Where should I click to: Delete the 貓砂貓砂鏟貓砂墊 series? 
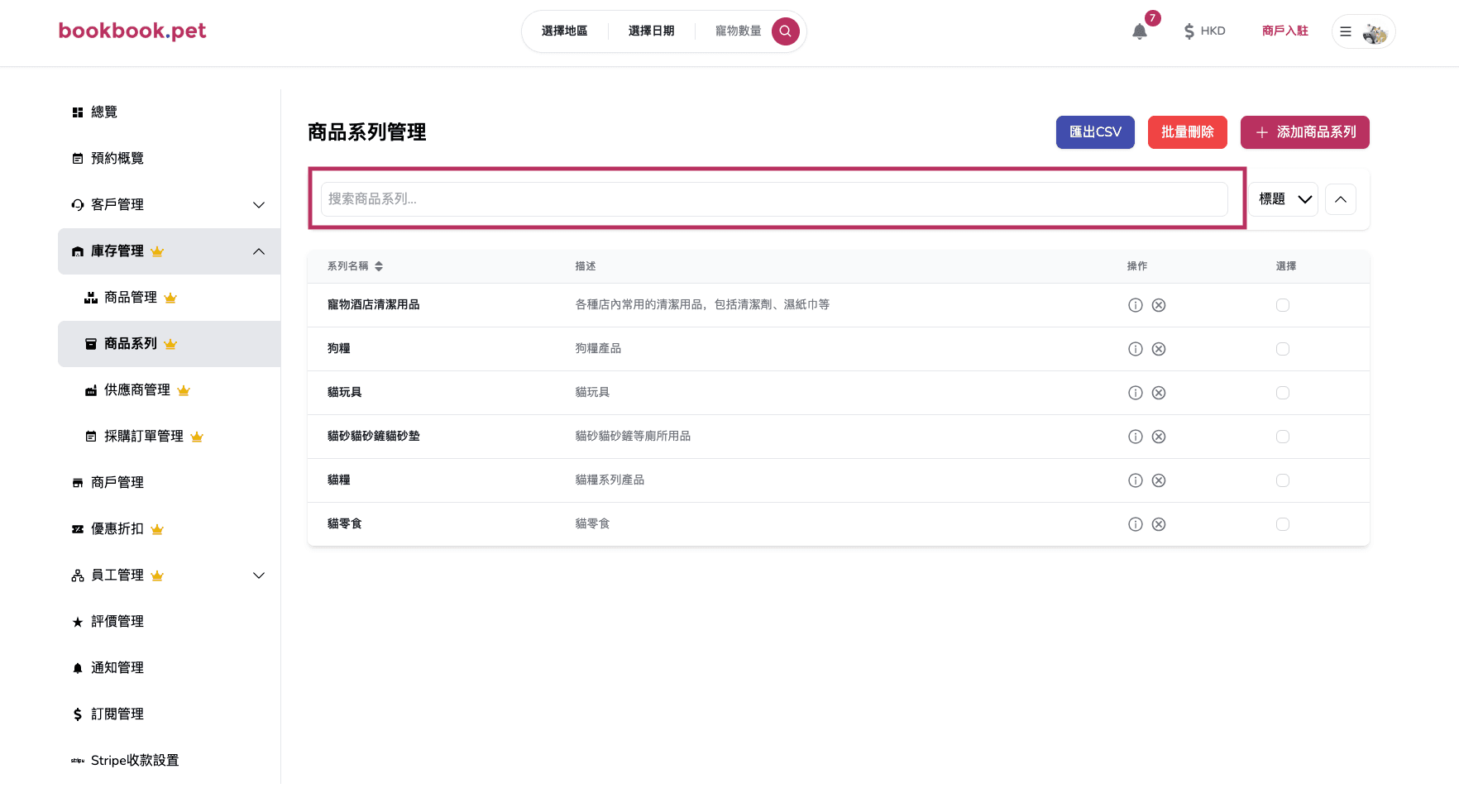pos(1159,437)
